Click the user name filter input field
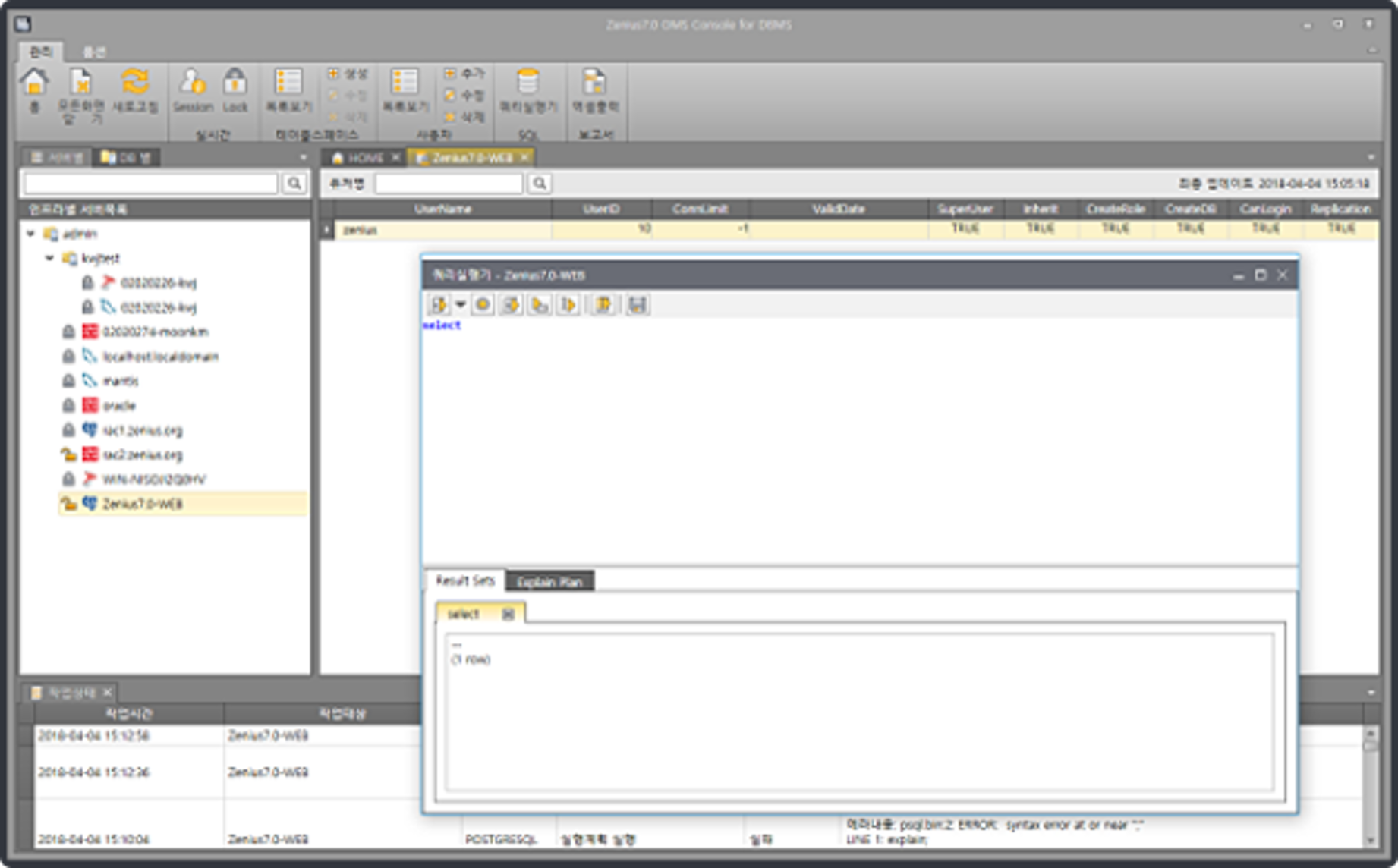The height and width of the screenshot is (868, 1398). (x=449, y=183)
